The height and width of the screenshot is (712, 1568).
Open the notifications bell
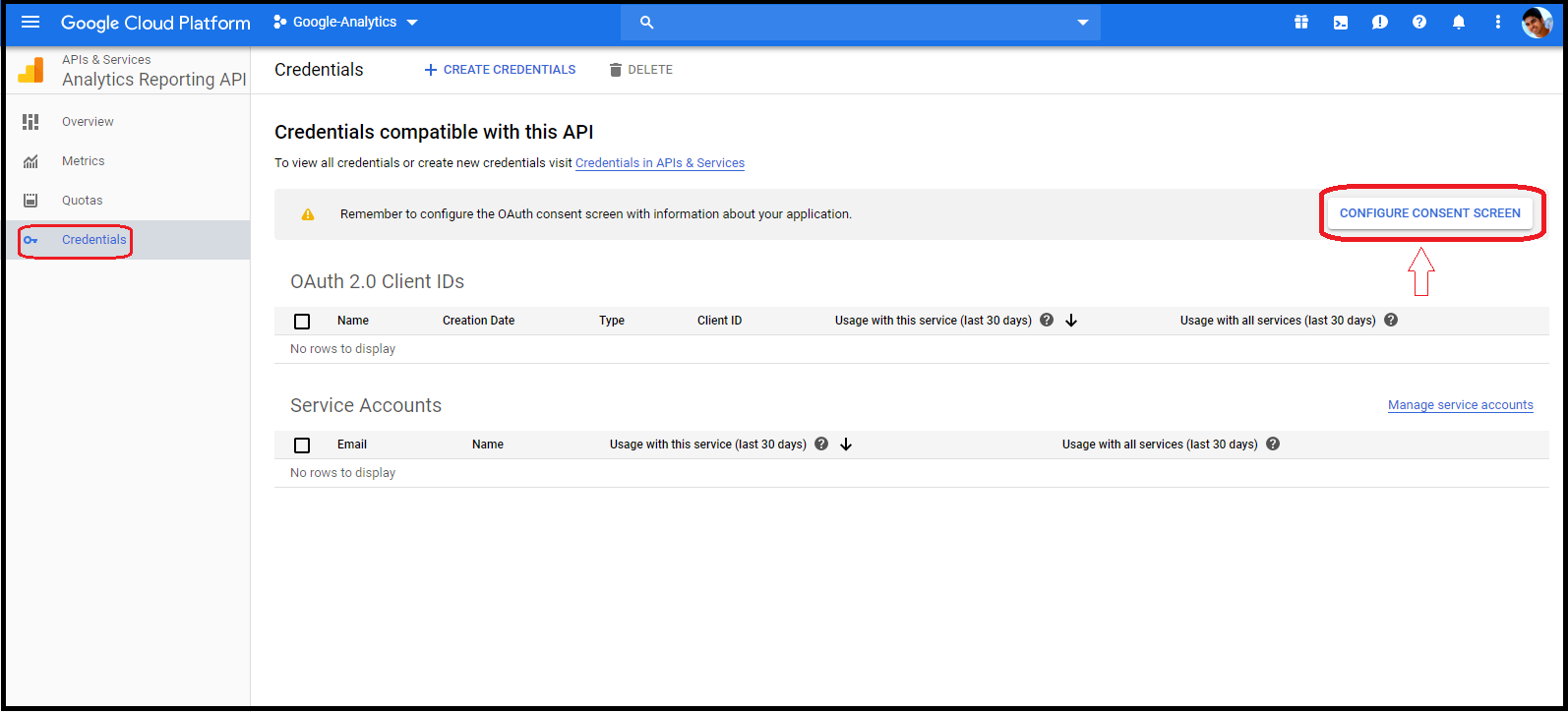tap(1459, 23)
